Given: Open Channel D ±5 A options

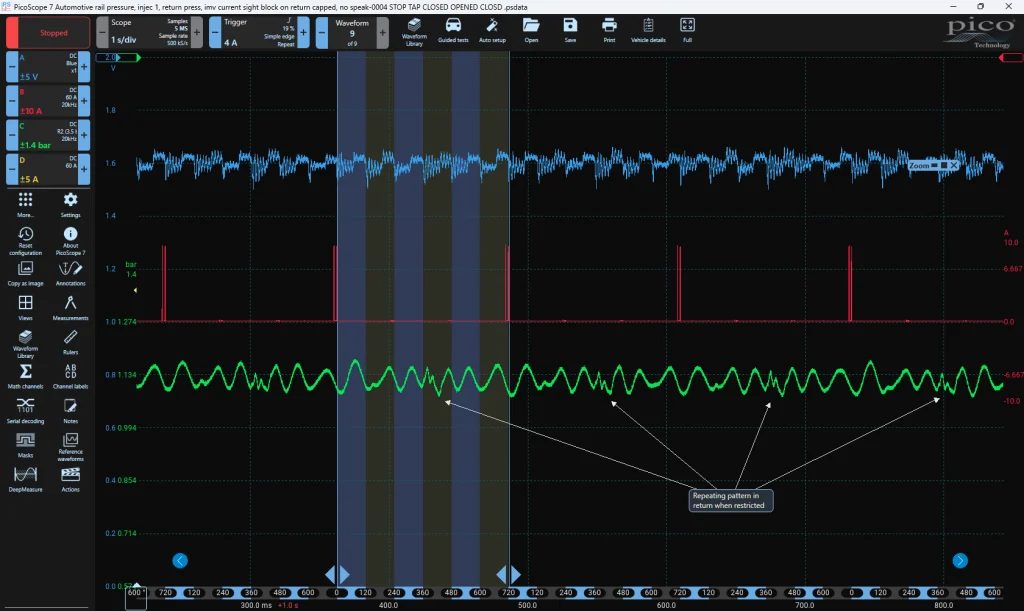Looking at the screenshot, I should [x=48, y=169].
